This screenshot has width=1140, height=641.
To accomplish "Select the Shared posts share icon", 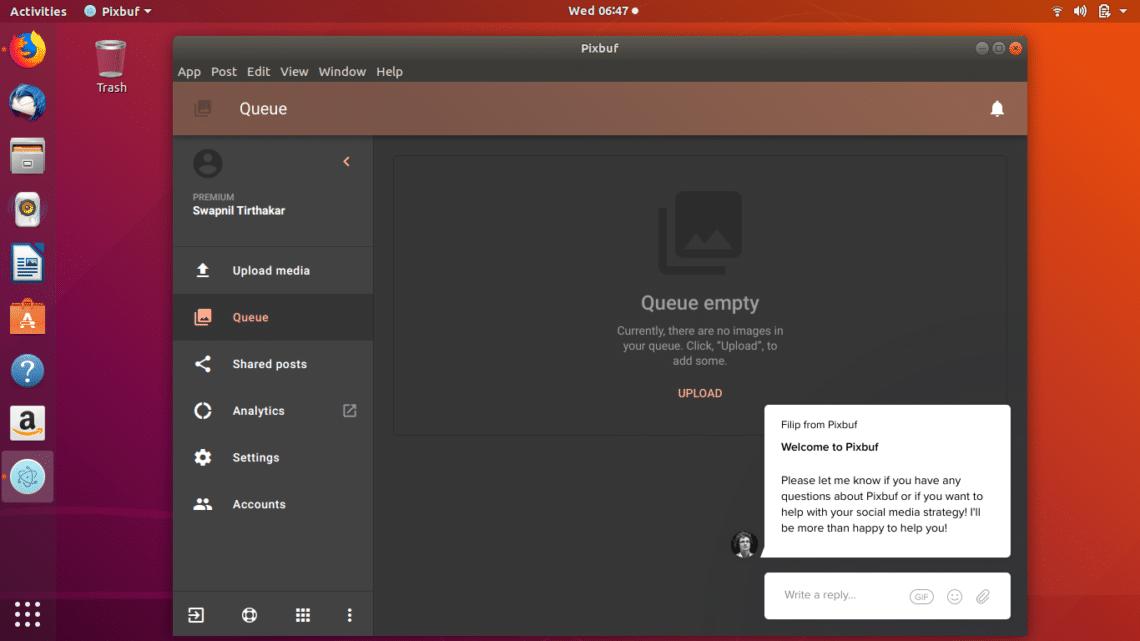I will (201, 364).
